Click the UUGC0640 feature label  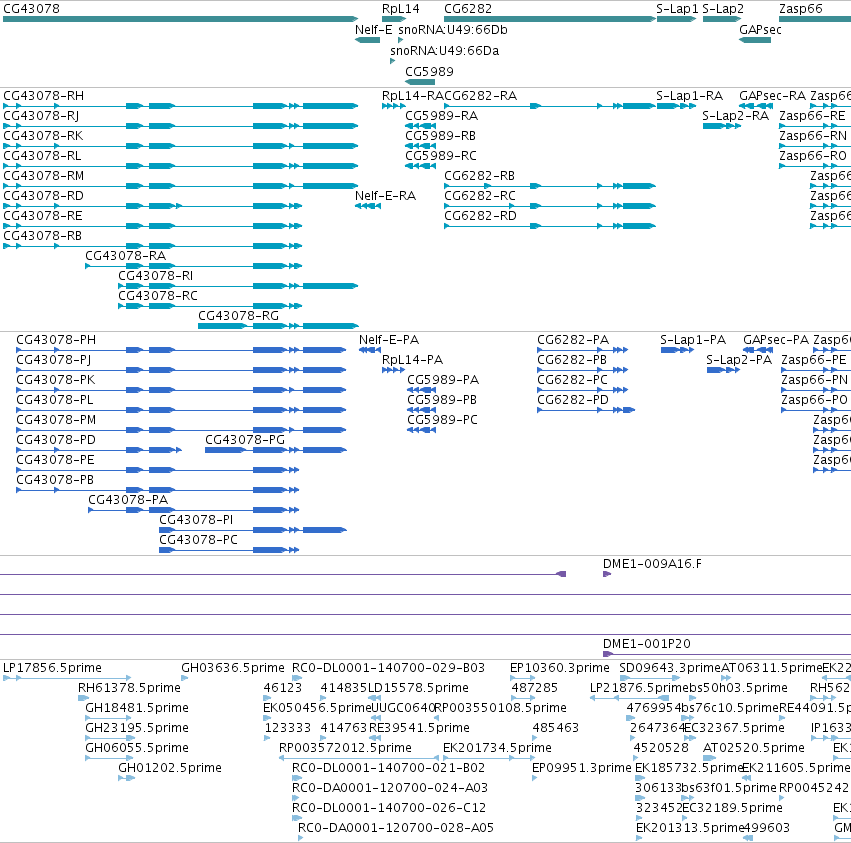point(403,708)
